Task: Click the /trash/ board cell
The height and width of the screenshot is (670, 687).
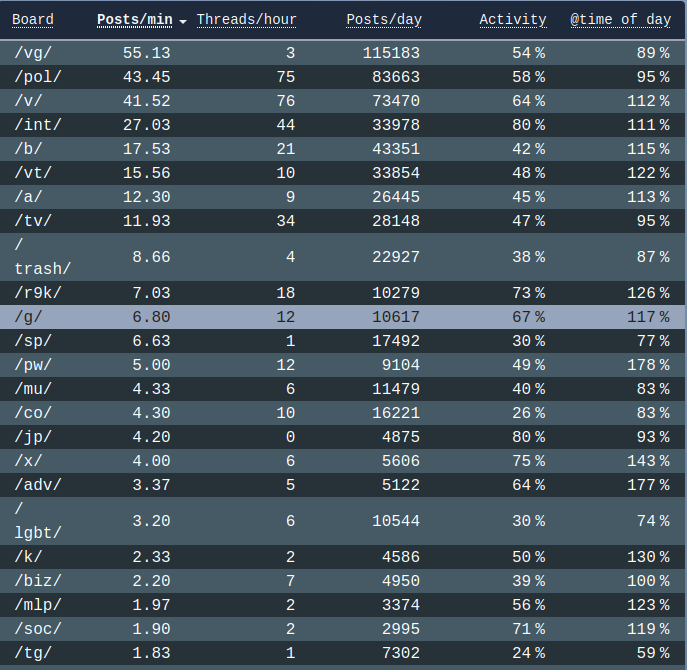Action: [42, 257]
